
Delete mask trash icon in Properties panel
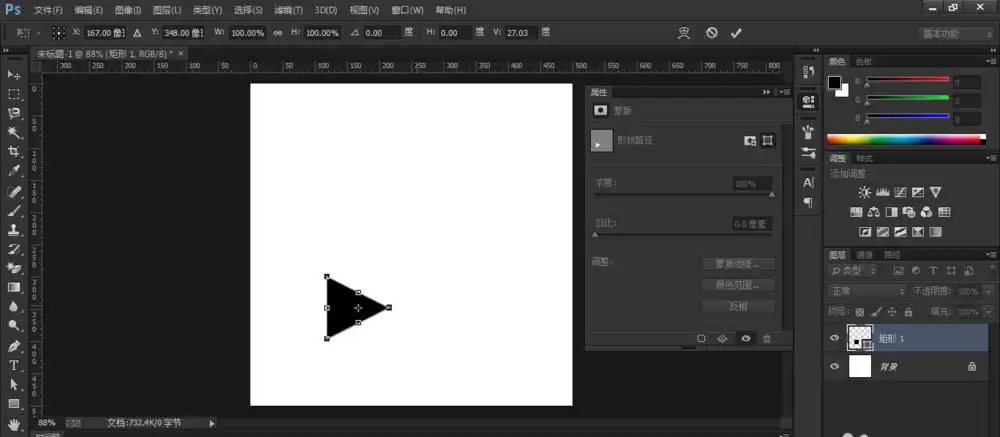pos(767,339)
